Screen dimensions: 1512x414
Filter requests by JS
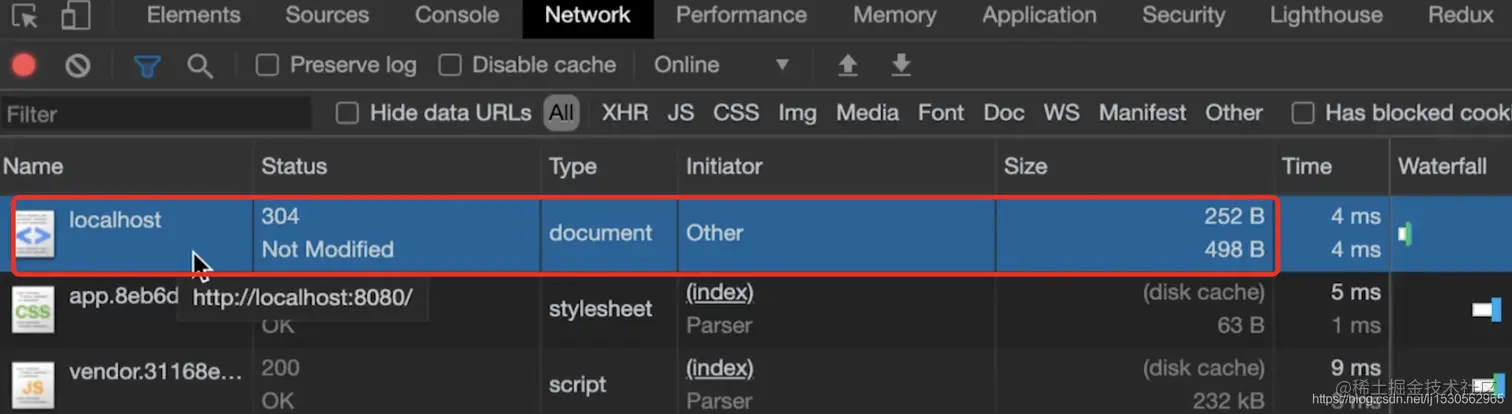pyautogui.click(x=681, y=113)
